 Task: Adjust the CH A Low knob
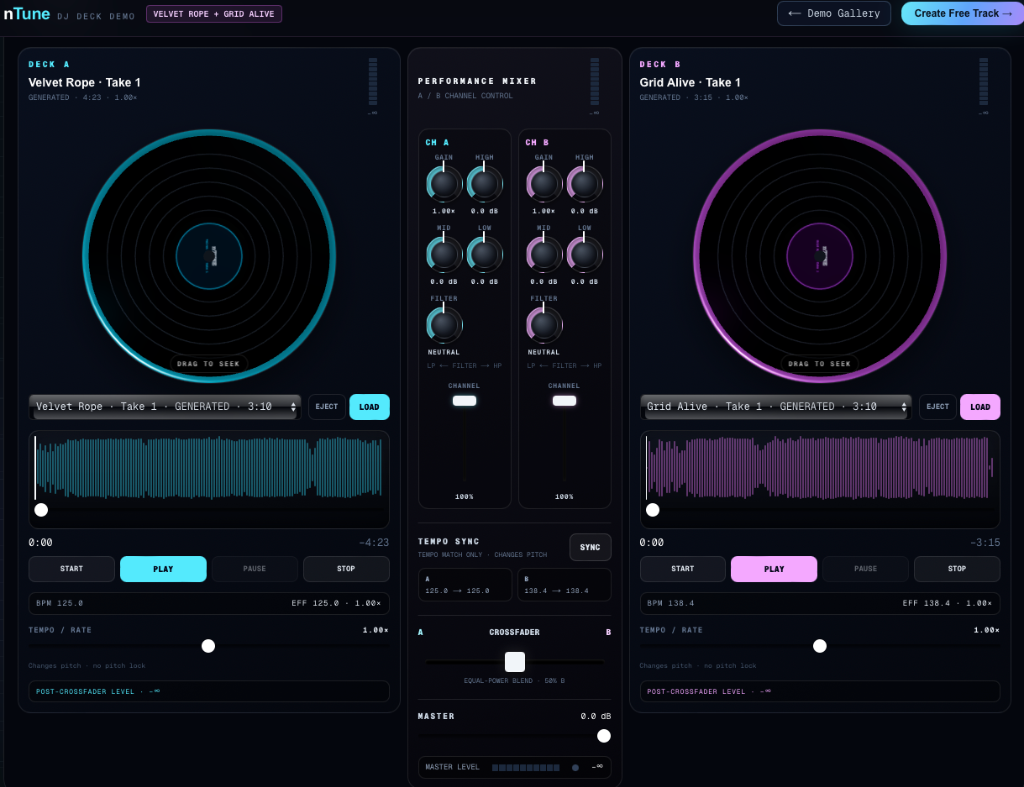coord(484,254)
